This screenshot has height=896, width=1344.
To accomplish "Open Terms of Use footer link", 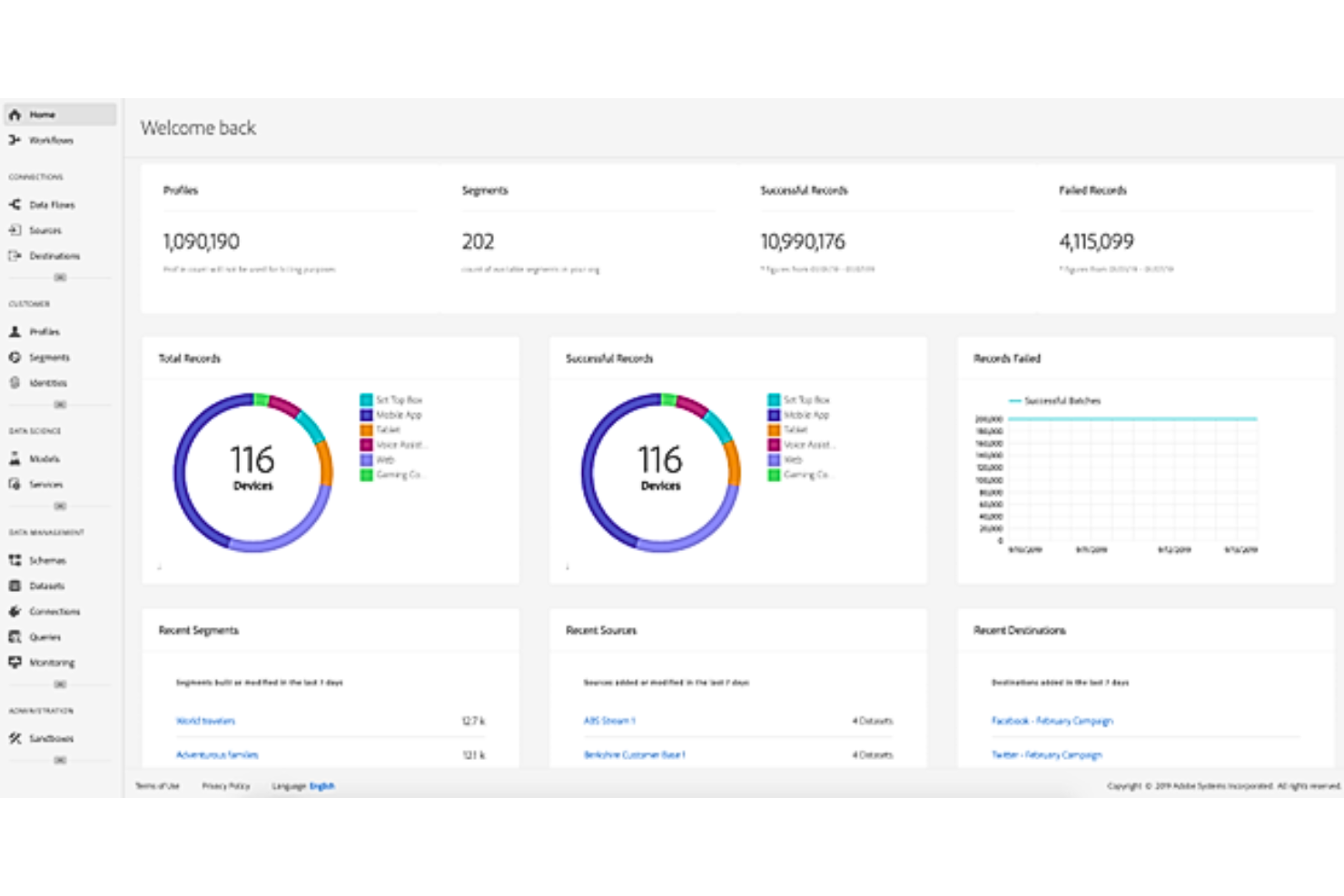I will (x=157, y=786).
